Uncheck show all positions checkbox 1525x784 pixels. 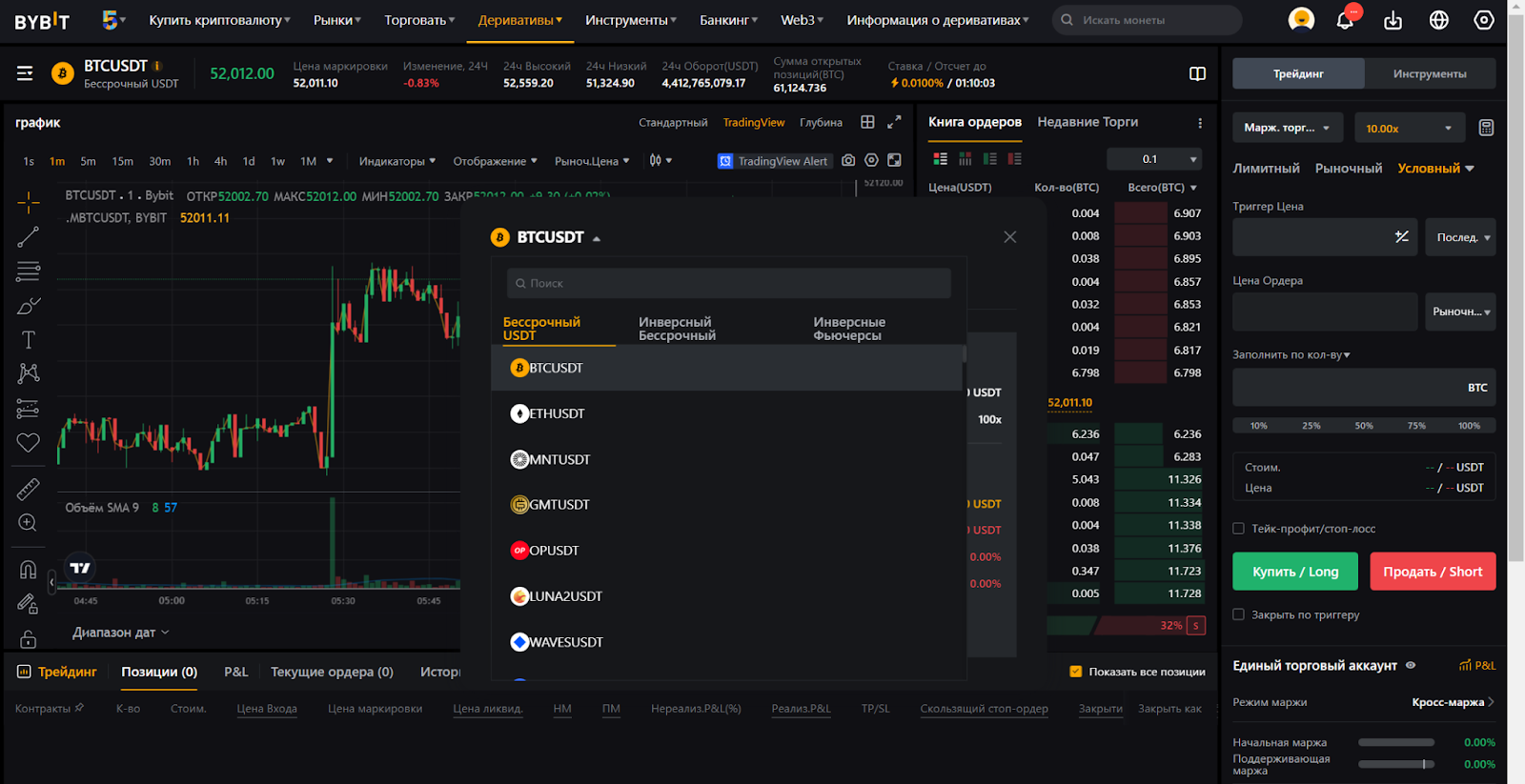1075,672
